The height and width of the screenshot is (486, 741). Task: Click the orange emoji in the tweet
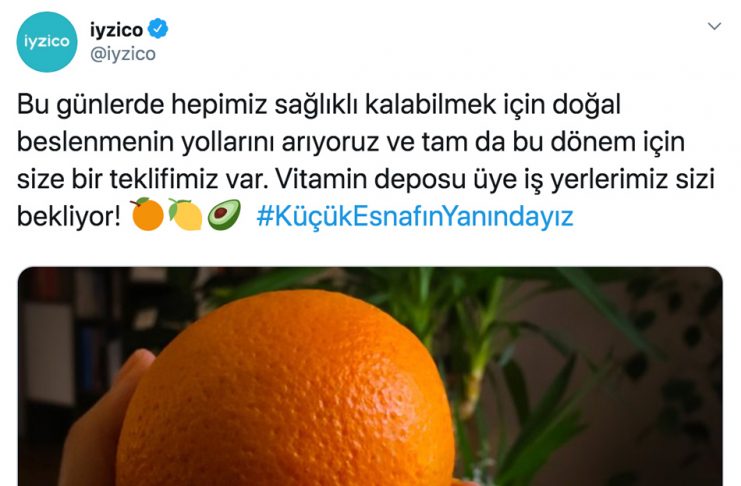point(147,214)
